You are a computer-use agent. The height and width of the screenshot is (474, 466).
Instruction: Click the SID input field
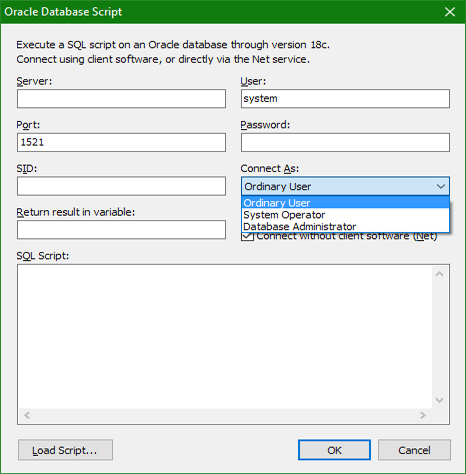[121, 186]
